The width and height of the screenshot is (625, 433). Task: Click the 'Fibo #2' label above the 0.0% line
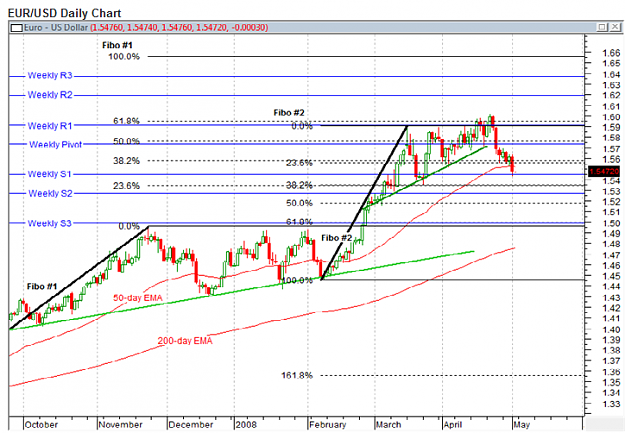click(x=289, y=113)
